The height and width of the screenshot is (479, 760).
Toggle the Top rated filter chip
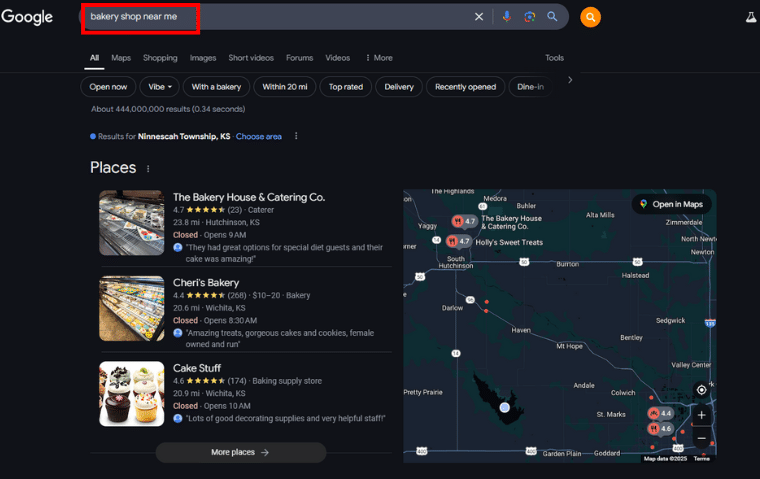(346, 87)
